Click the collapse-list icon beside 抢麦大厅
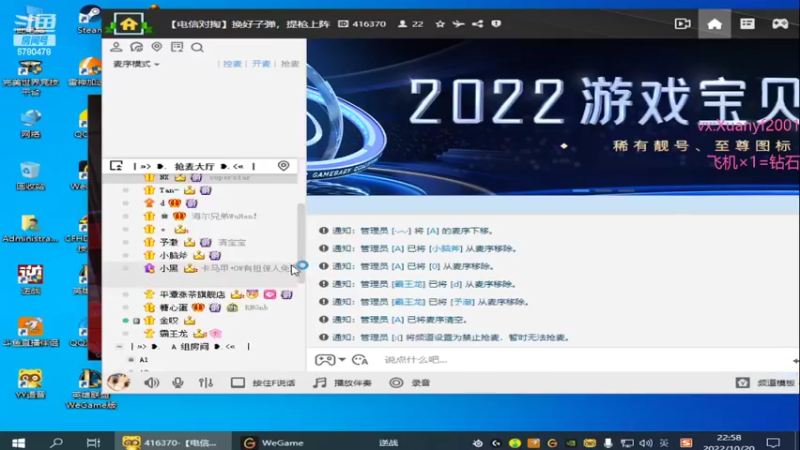The height and width of the screenshot is (450, 800). coord(116,166)
